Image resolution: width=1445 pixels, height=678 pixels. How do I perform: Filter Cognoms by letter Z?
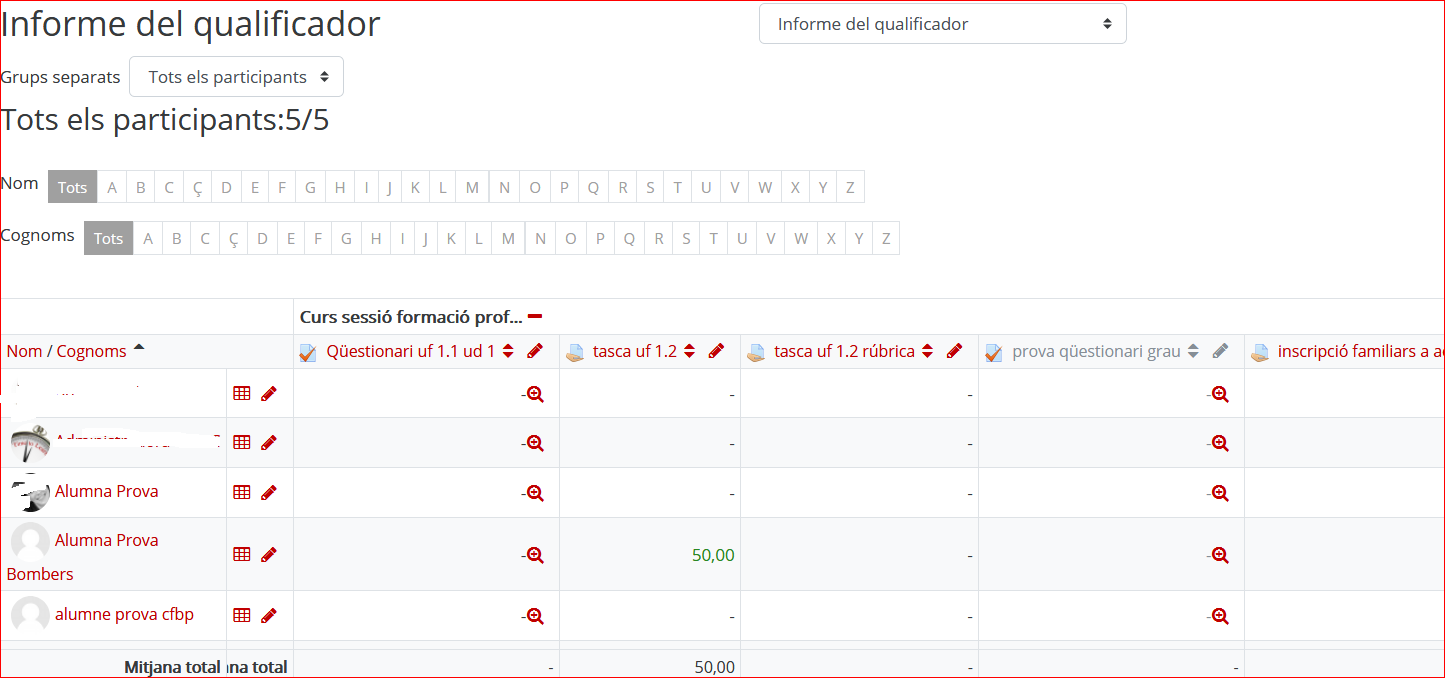coord(885,238)
